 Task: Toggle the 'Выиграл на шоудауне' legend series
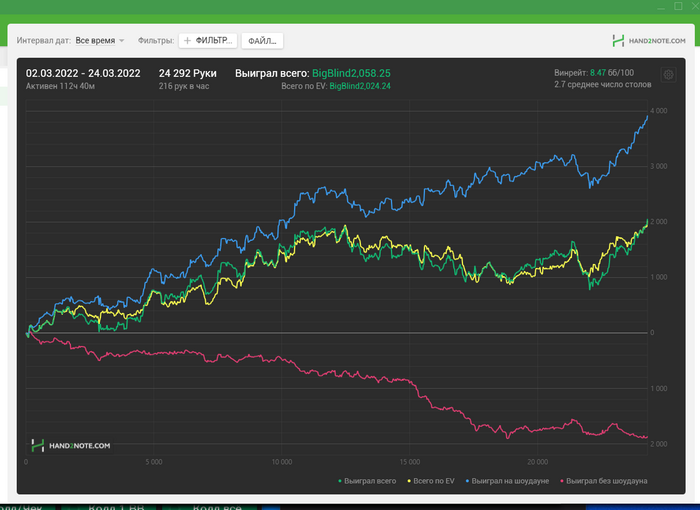point(507,481)
